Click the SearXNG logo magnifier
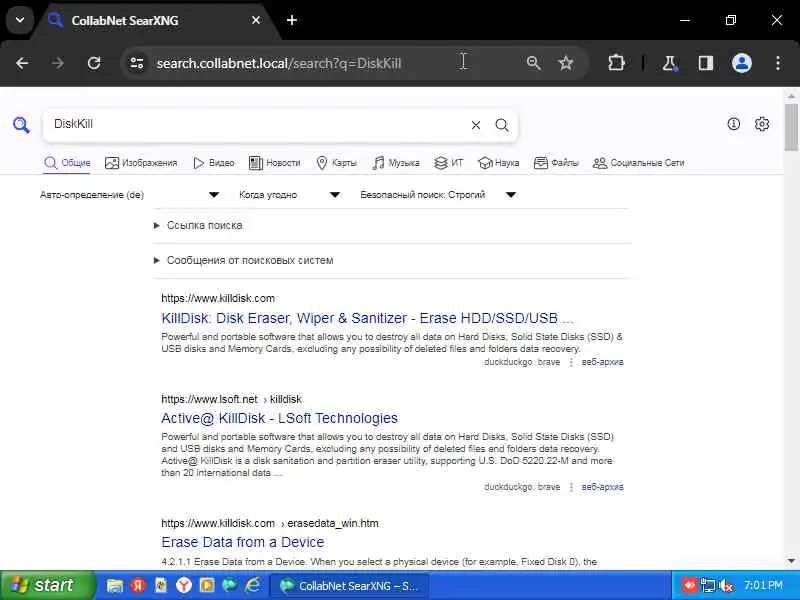Image resolution: width=800 pixels, height=600 pixels. 21,124
